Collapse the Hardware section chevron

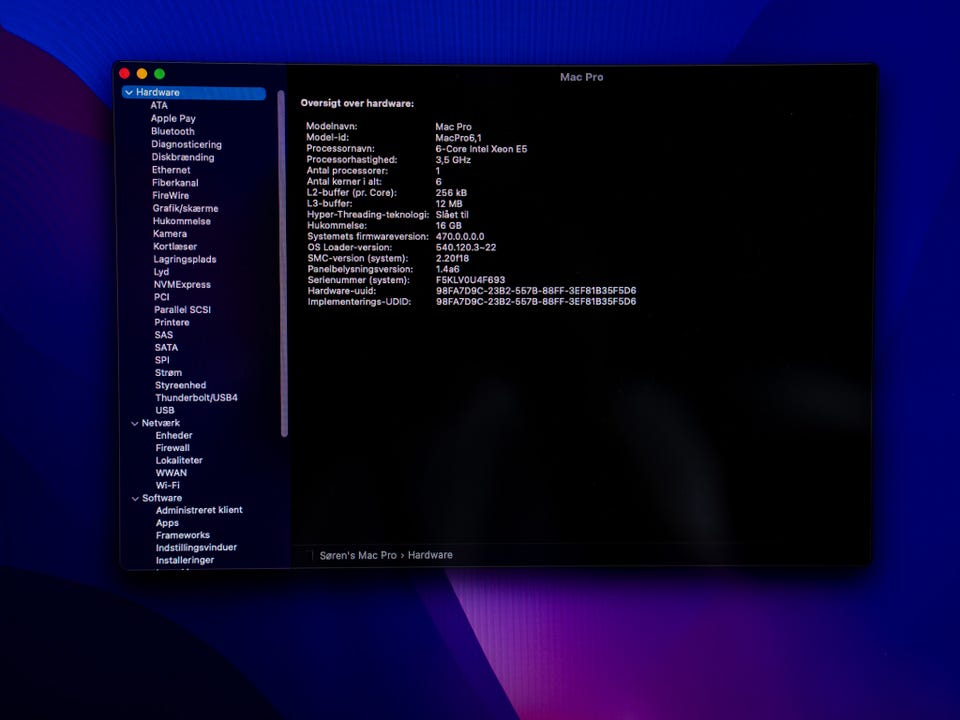(129, 92)
